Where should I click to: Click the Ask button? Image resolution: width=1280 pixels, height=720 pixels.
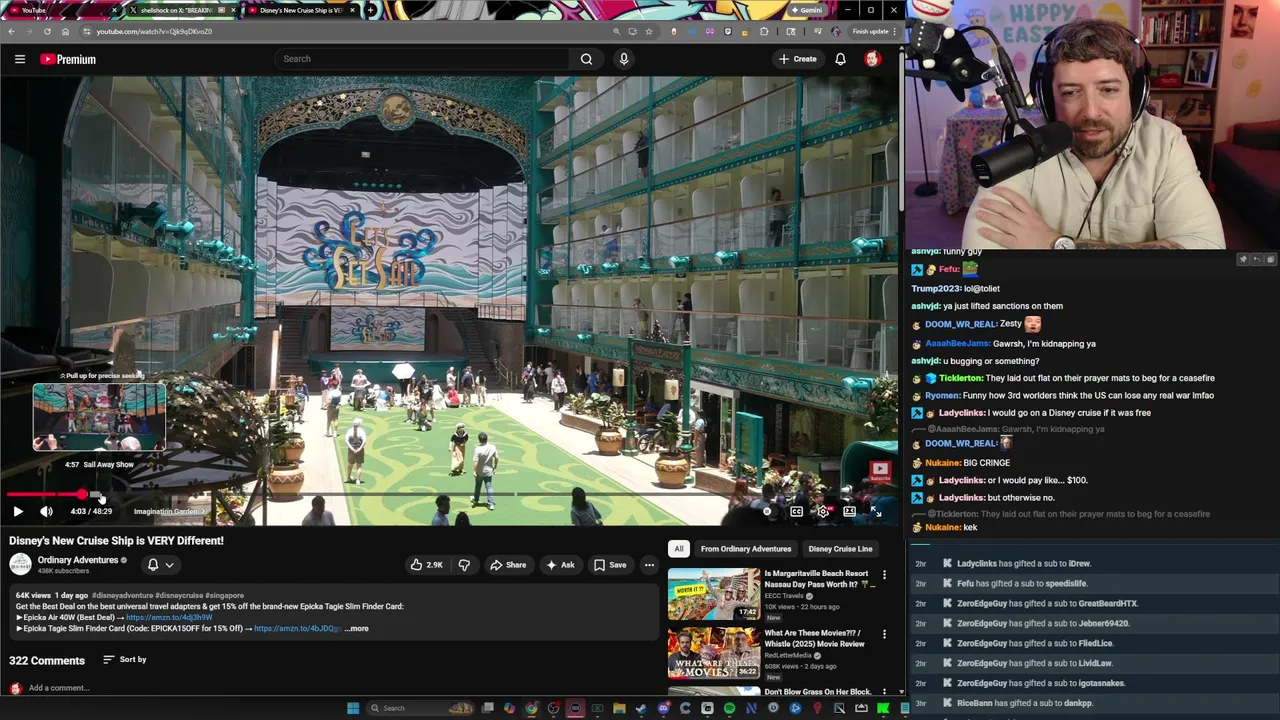point(560,565)
